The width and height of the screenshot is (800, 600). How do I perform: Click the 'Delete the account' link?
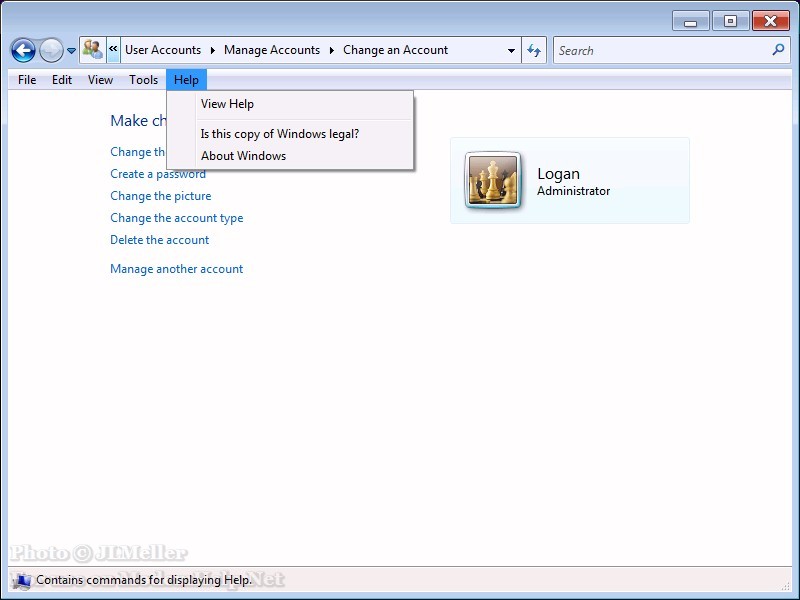point(159,240)
